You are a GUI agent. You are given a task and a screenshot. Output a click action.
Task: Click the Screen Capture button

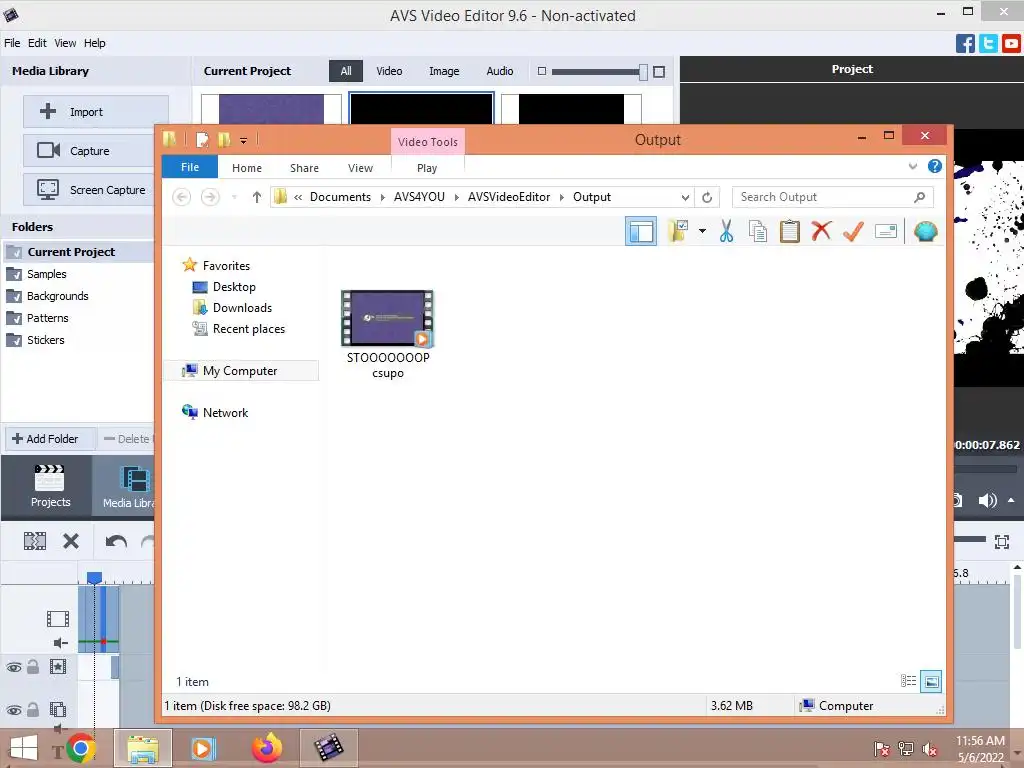pyautogui.click(x=96, y=190)
